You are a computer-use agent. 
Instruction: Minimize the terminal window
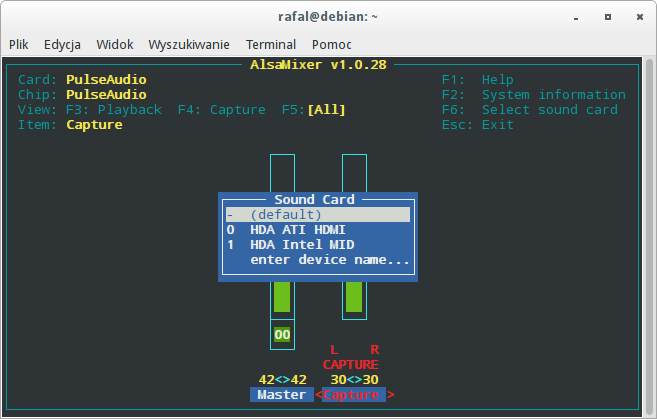(x=579, y=16)
